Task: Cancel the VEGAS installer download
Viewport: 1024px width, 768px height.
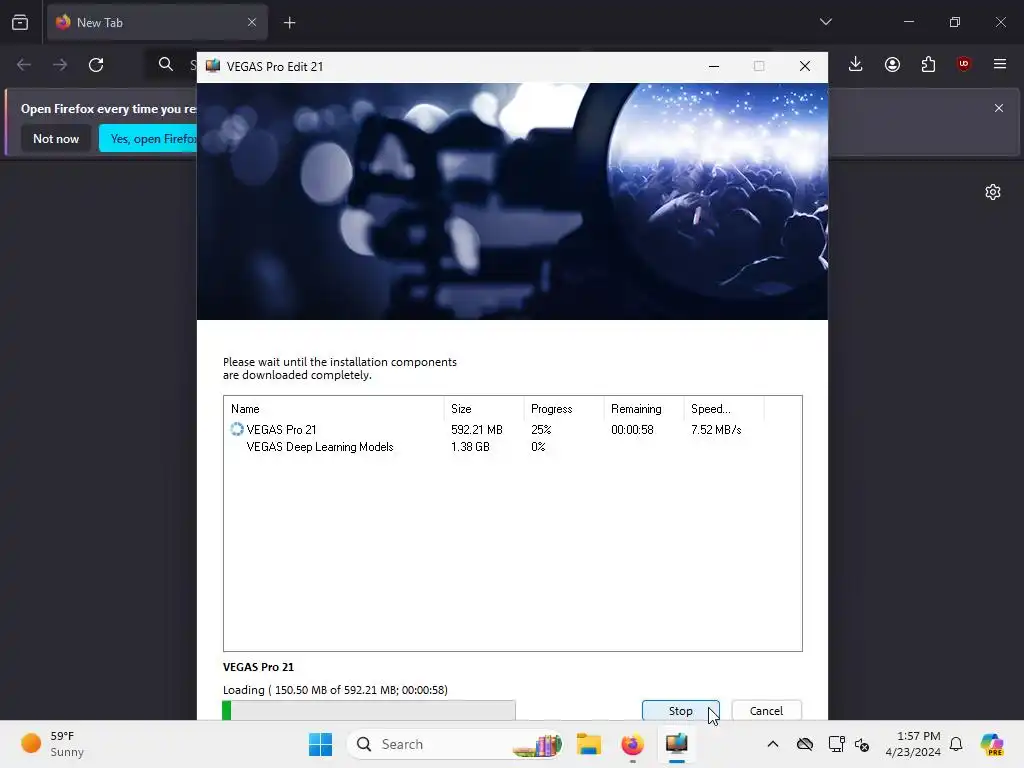Action: (766, 711)
